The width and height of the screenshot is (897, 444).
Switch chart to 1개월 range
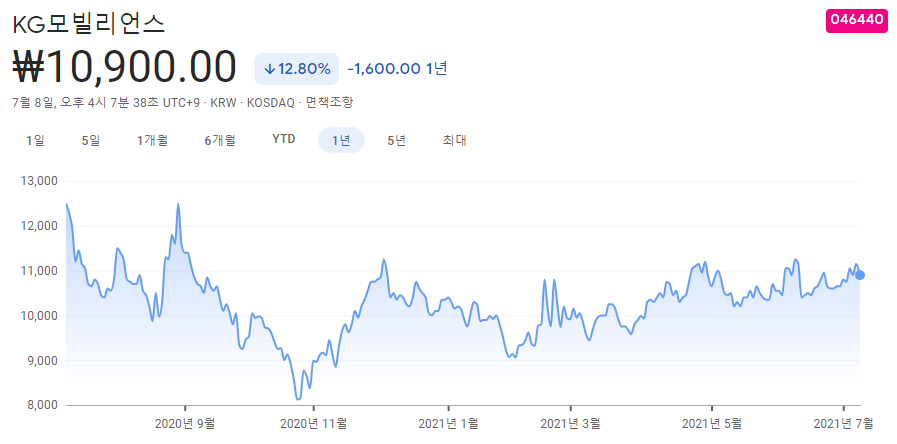[152, 140]
